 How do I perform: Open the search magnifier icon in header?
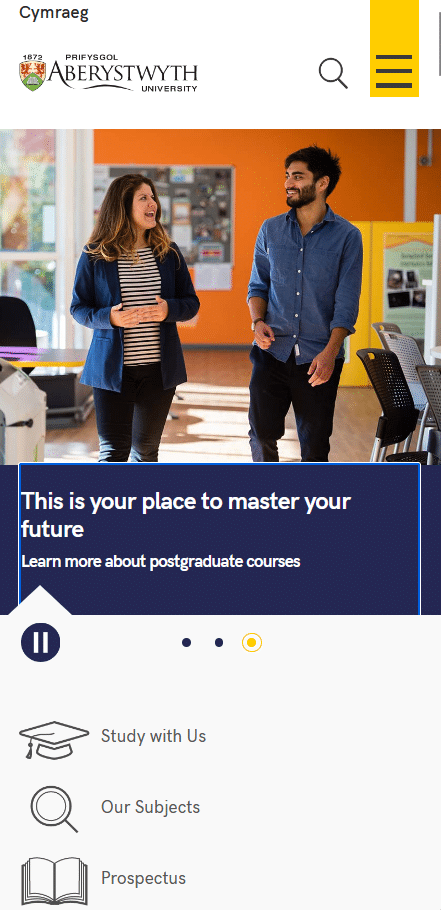333,74
